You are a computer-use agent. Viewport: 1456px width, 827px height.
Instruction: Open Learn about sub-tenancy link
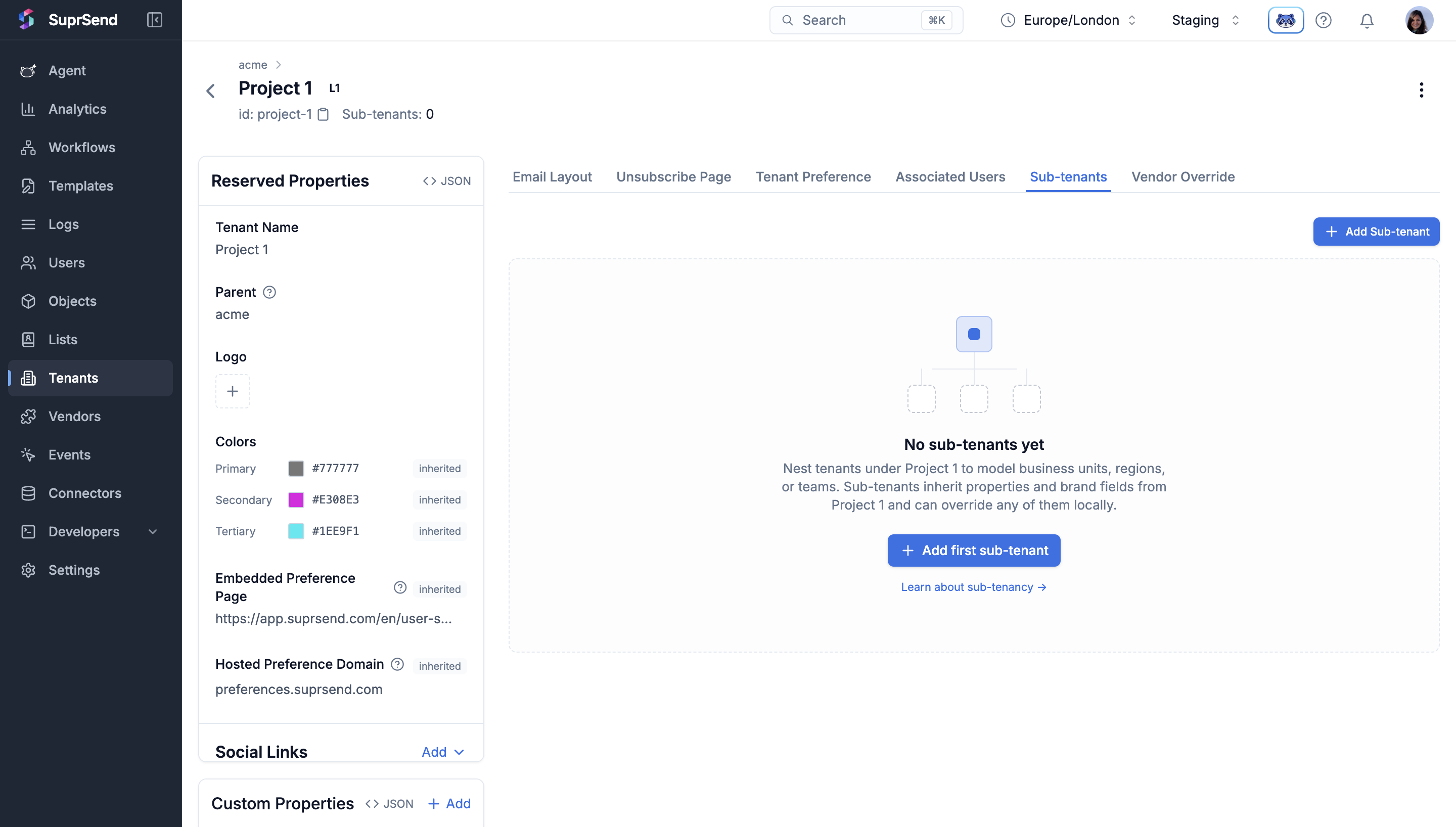pyautogui.click(x=973, y=587)
